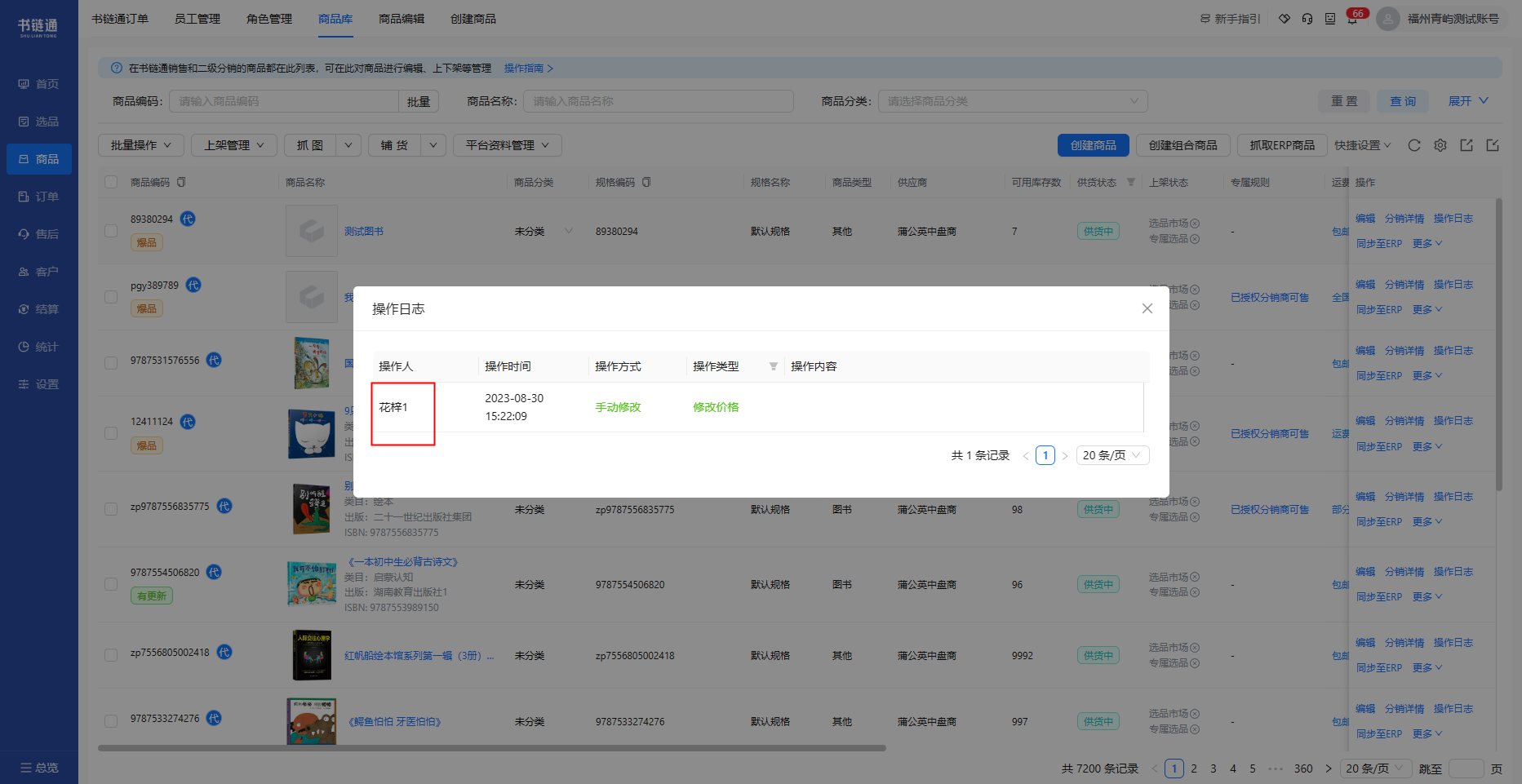Switch to the 员工管理 tab
The image size is (1522, 784).
point(197,19)
